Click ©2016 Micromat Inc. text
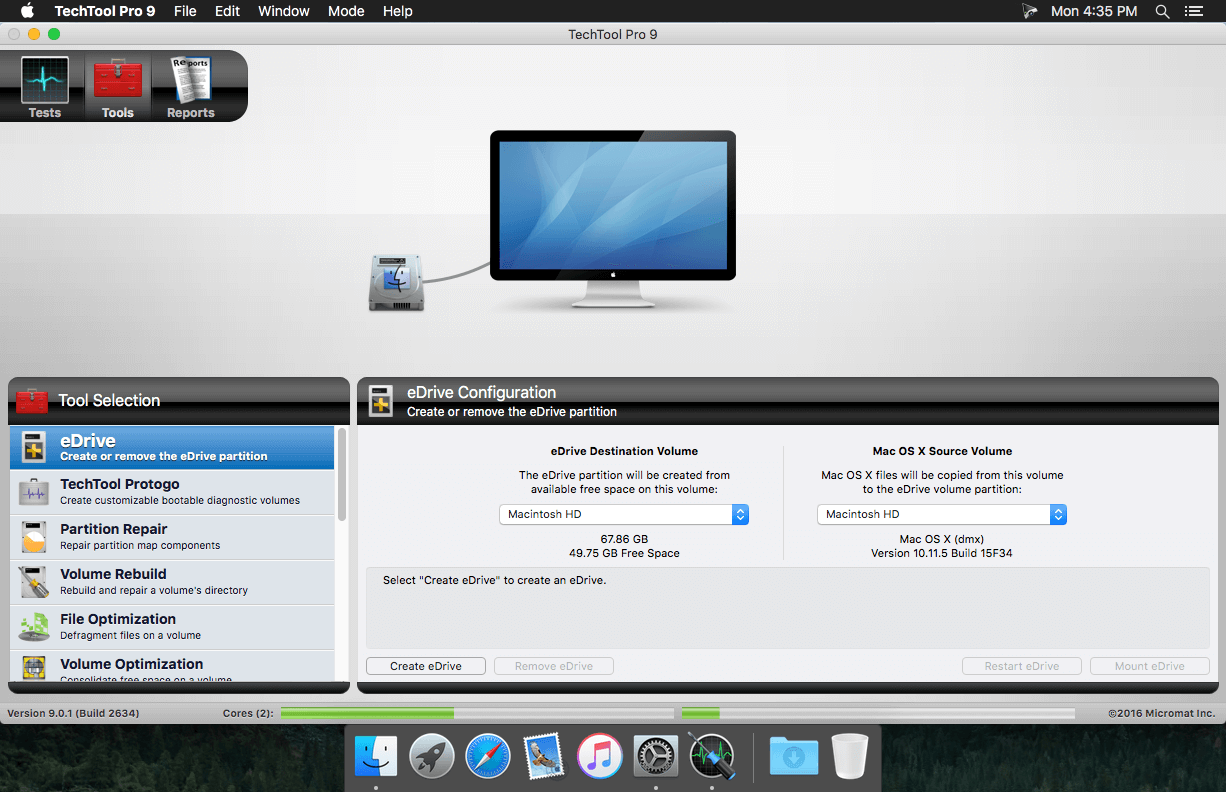1226x792 pixels. [1162, 713]
